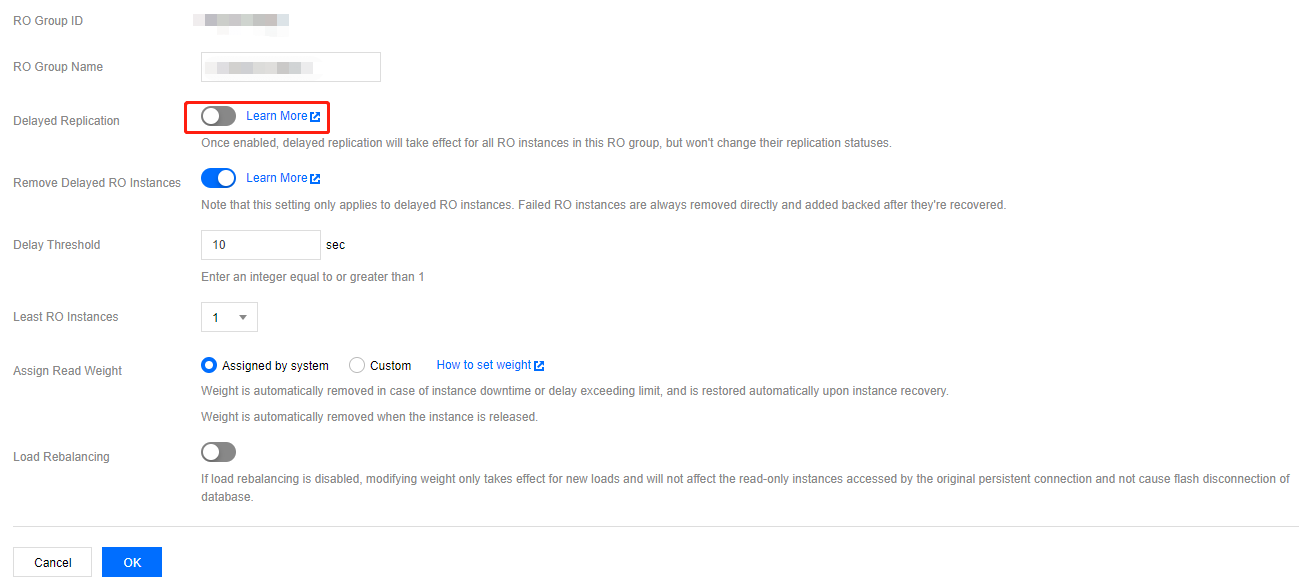Screen dimensions: 1299x586
Task: Click the Delayed Replication label
Action: tap(66, 121)
